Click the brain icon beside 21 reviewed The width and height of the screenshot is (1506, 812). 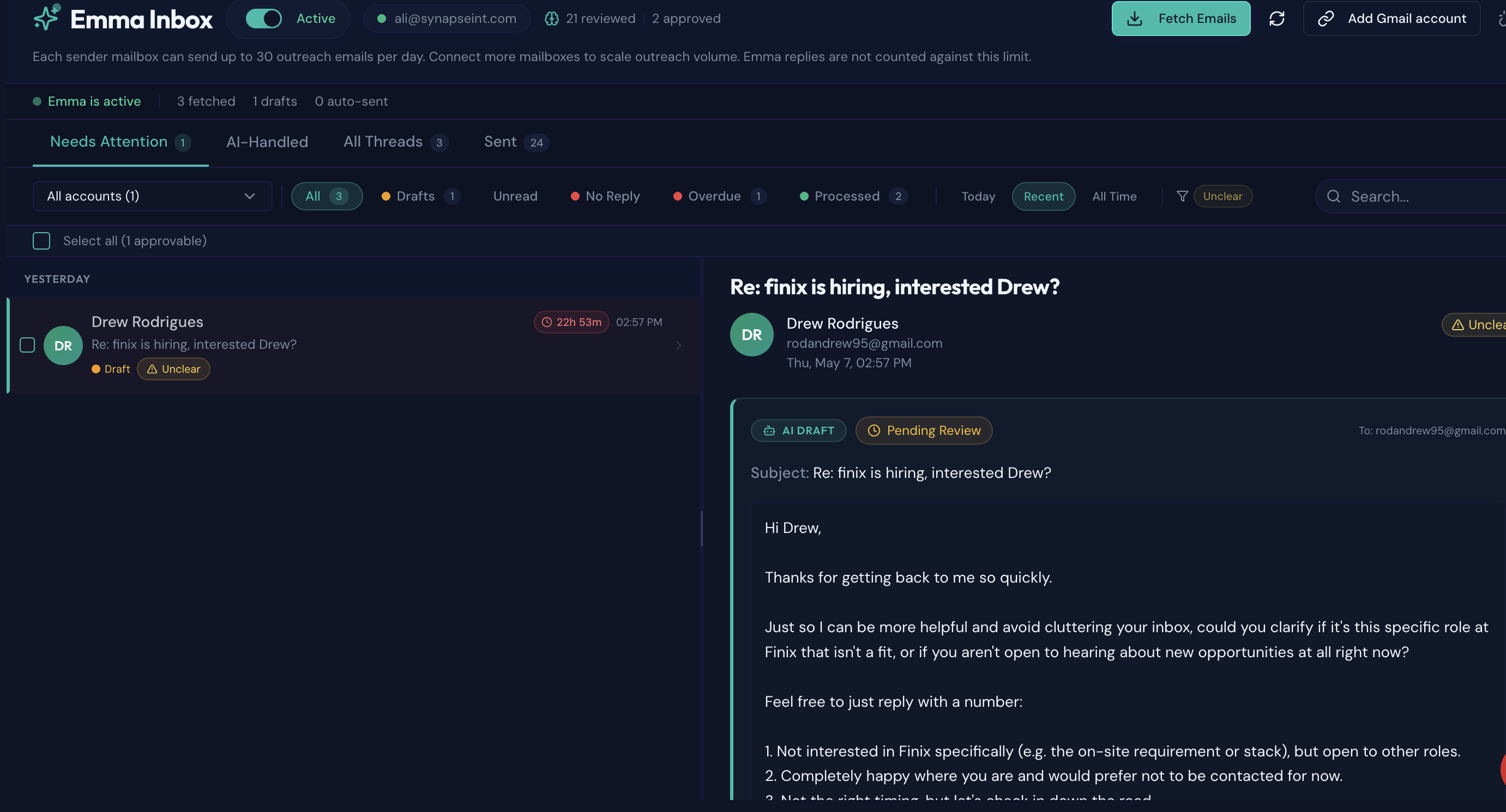551,19
